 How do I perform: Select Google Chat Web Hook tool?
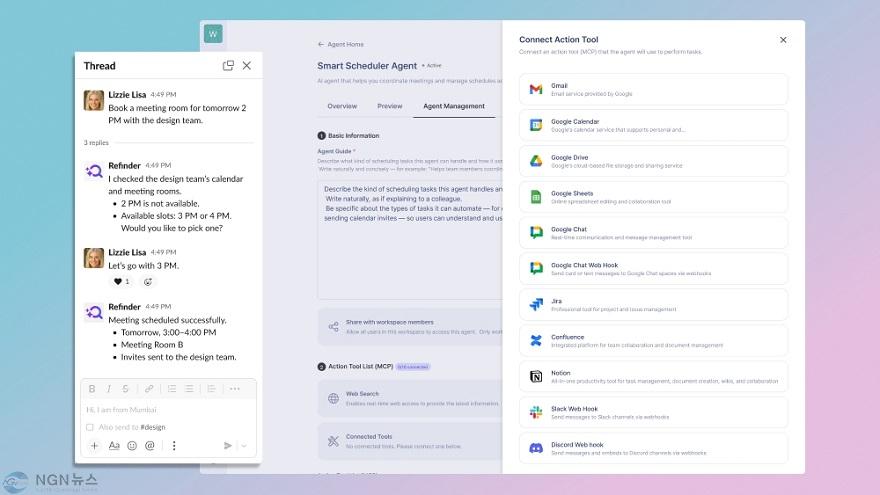[x=653, y=269]
